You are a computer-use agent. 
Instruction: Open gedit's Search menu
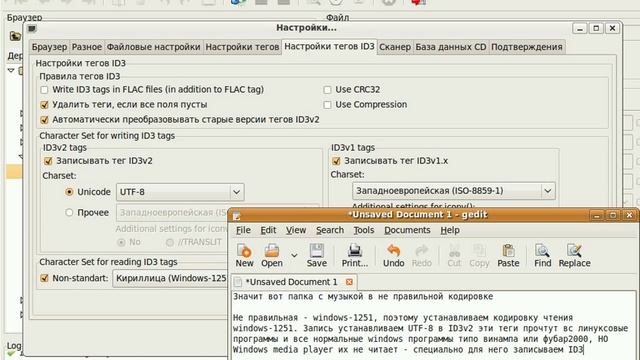click(x=330, y=230)
